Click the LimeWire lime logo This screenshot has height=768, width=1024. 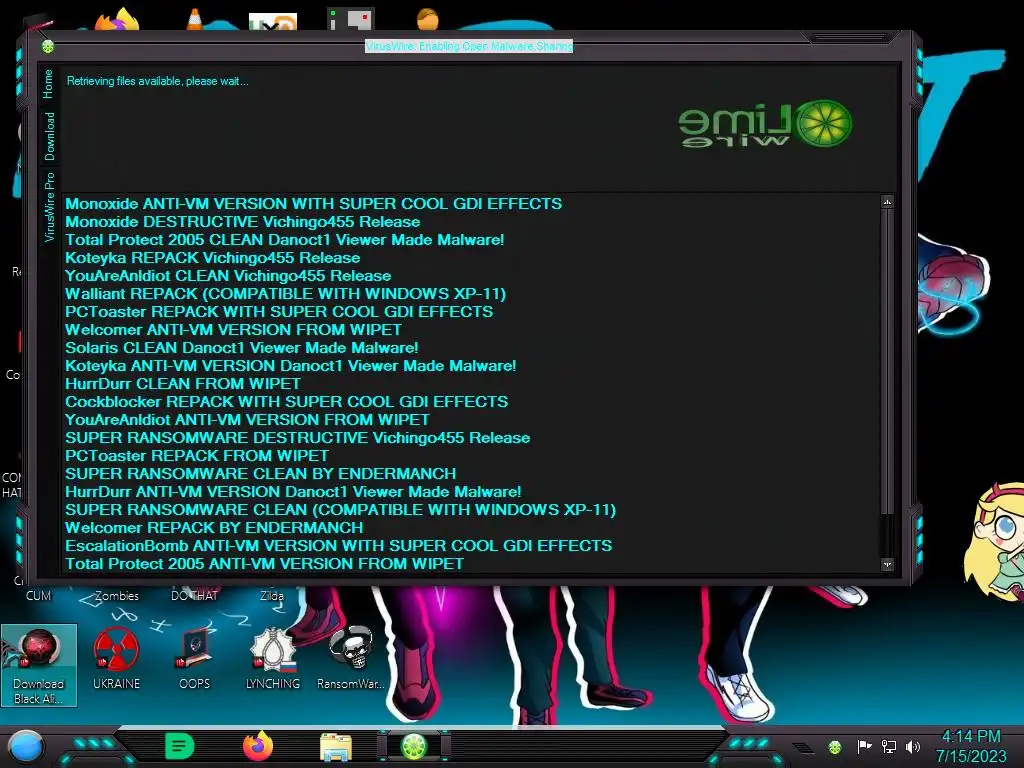pos(825,123)
